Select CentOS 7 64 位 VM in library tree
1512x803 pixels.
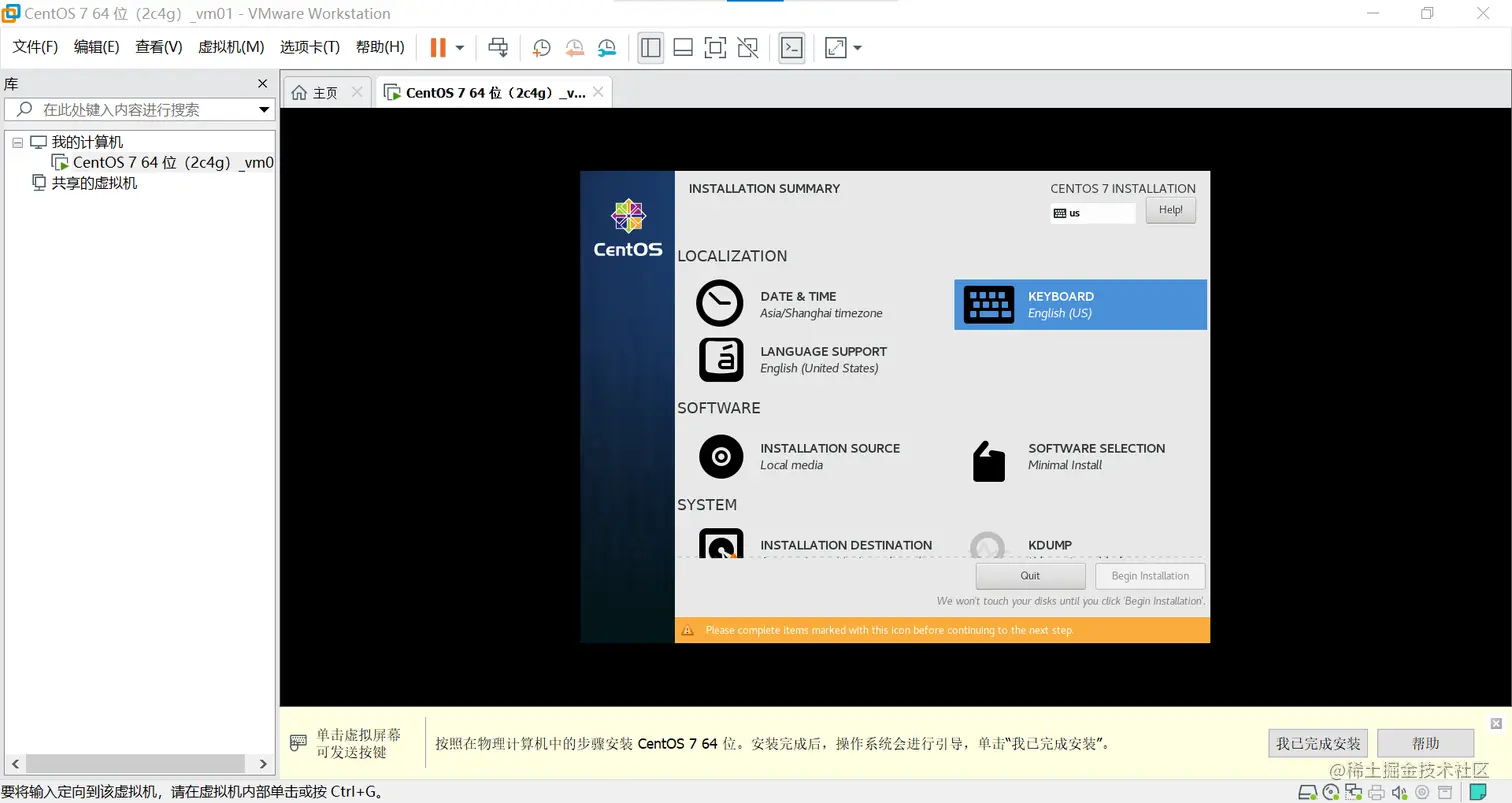pyautogui.click(x=173, y=162)
